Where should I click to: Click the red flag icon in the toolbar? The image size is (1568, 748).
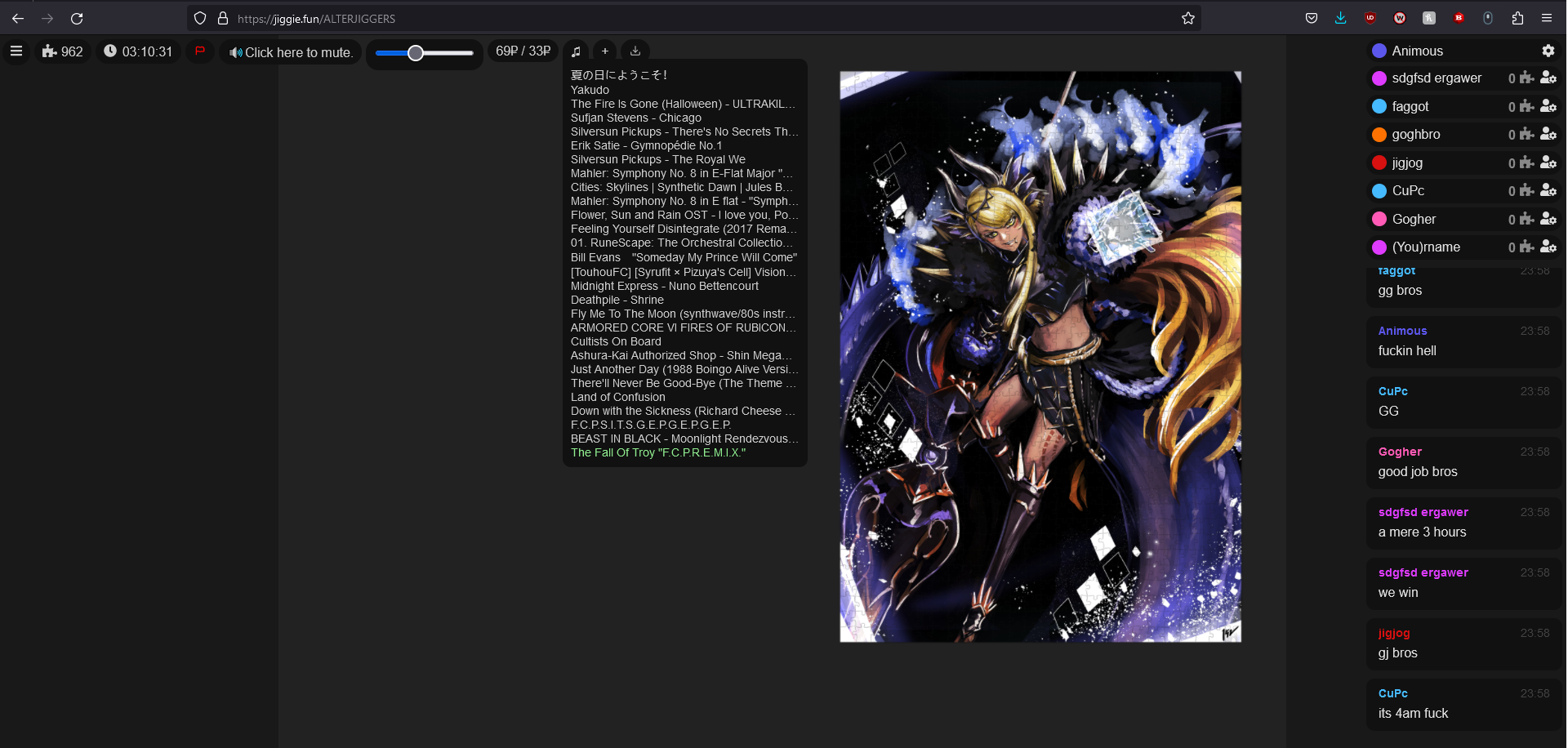tap(199, 51)
